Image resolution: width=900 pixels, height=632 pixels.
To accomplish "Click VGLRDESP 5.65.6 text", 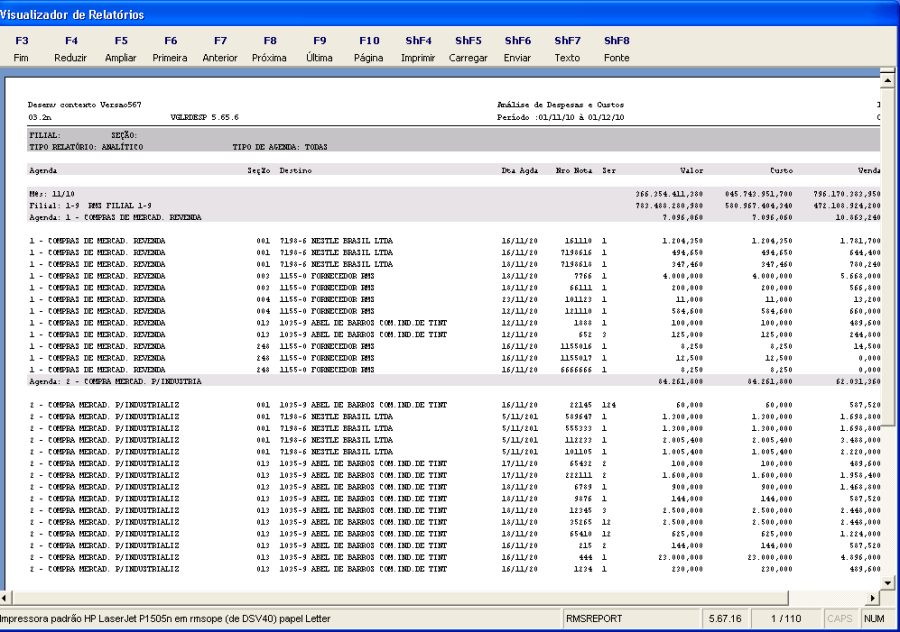I will (204, 117).
